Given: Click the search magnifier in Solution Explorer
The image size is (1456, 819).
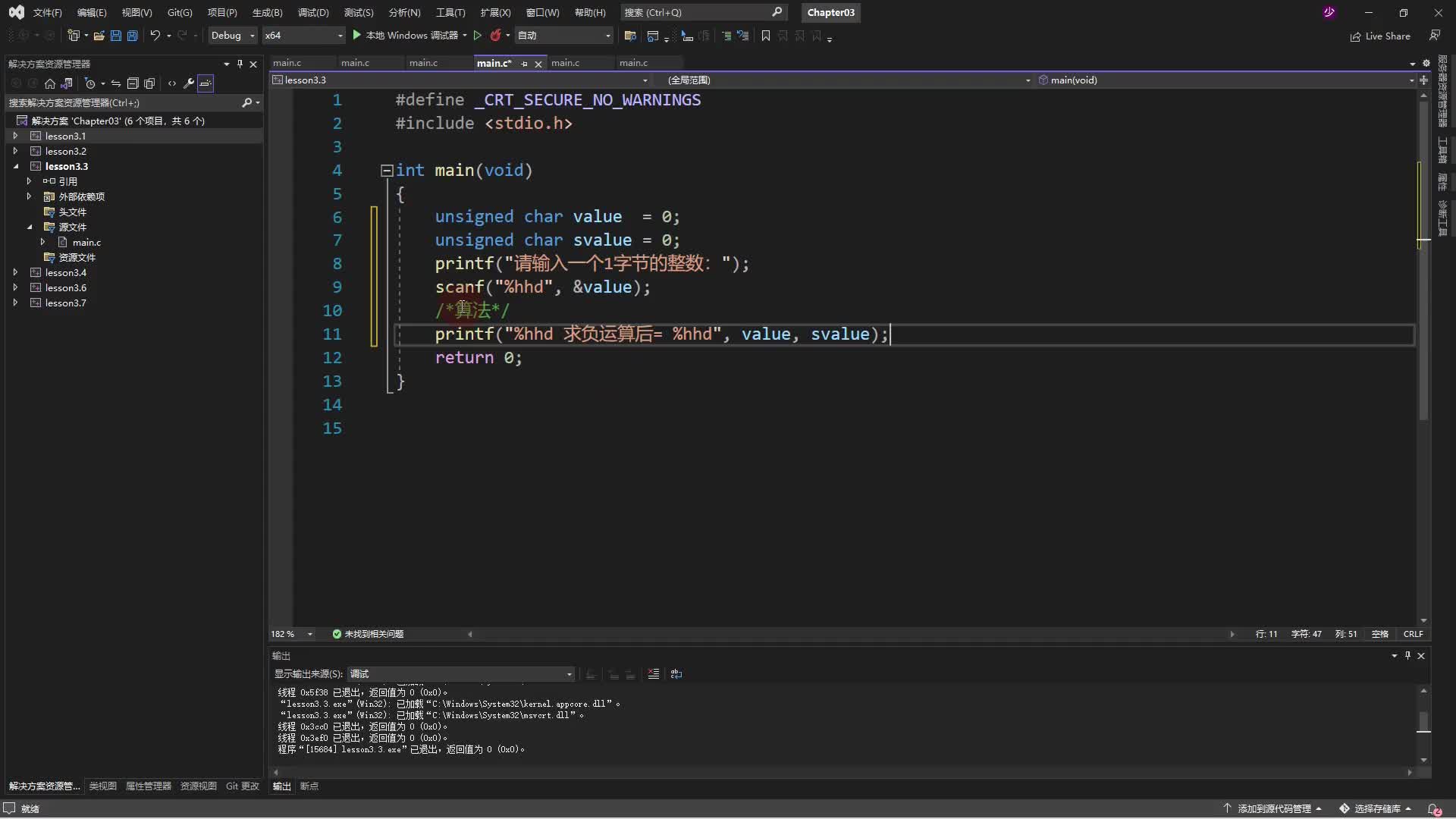Looking at the screenshot, I should pyautogui.click(x=246, y=102).
